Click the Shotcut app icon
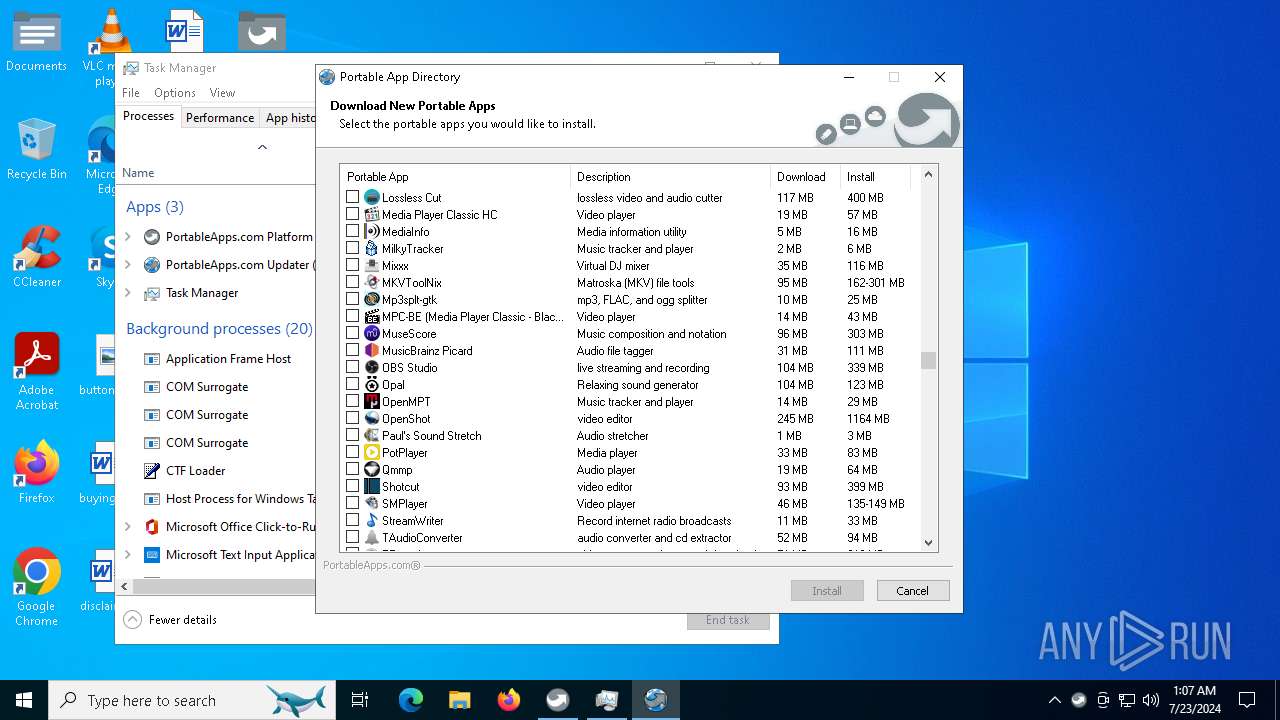The image size is (1280, 720). click(372, 486)
